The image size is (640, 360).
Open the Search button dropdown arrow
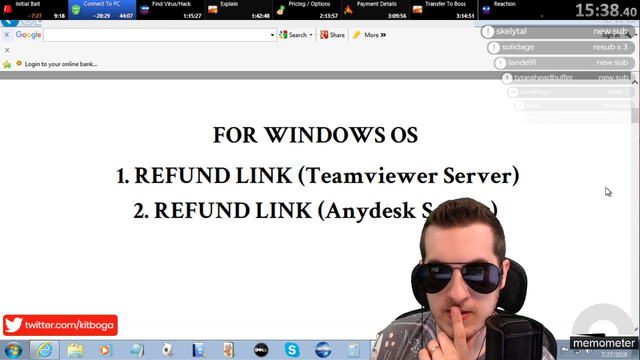[311, 35]
